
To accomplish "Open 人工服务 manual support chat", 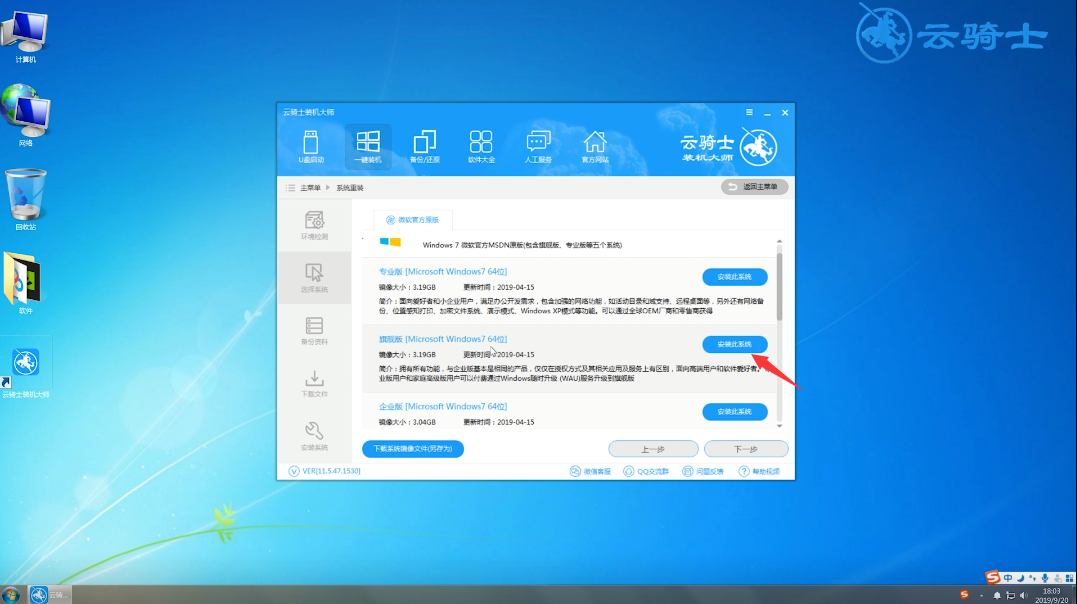I will pos(538,146).
